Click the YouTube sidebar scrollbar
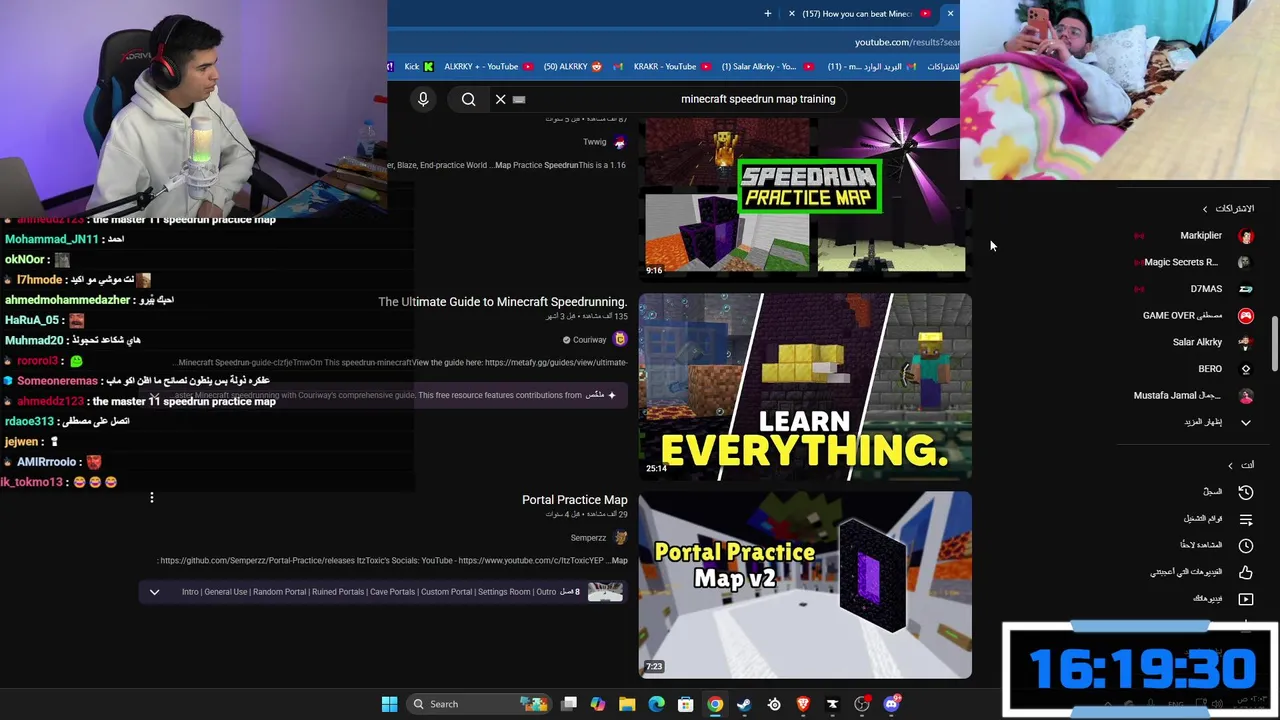This screenshot has height=720, width=1280. tap(1274, 345)
